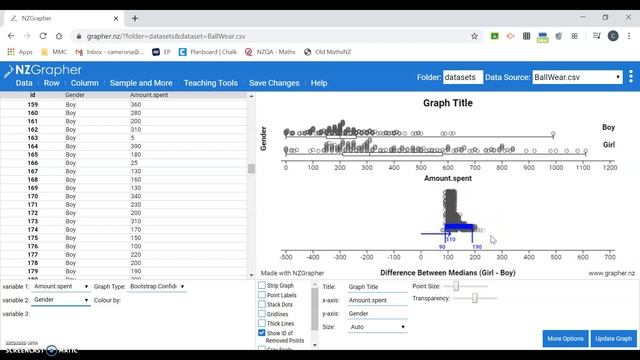Screen dimensions: 640x360
Task: Open the variable 1 dropdown
Action: point(61,287)
